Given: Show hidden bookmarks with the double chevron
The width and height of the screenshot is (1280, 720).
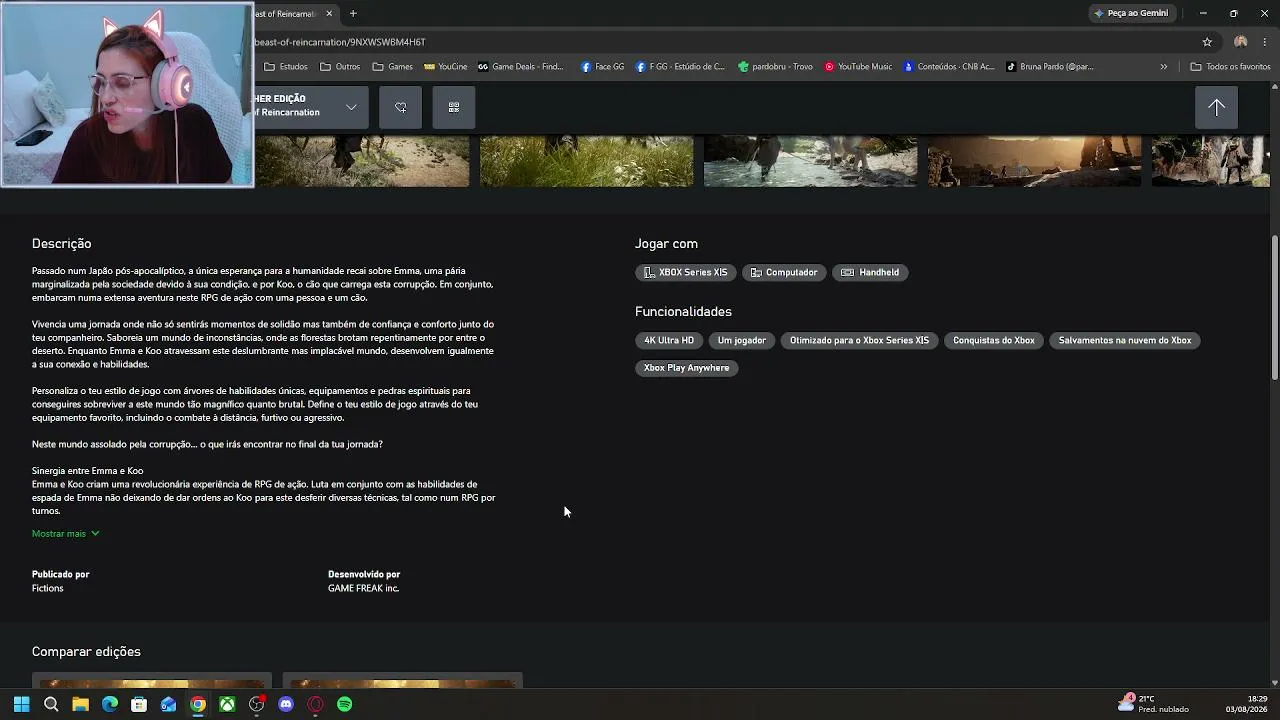Looking at the screenshot, I should pos(1163,67).
